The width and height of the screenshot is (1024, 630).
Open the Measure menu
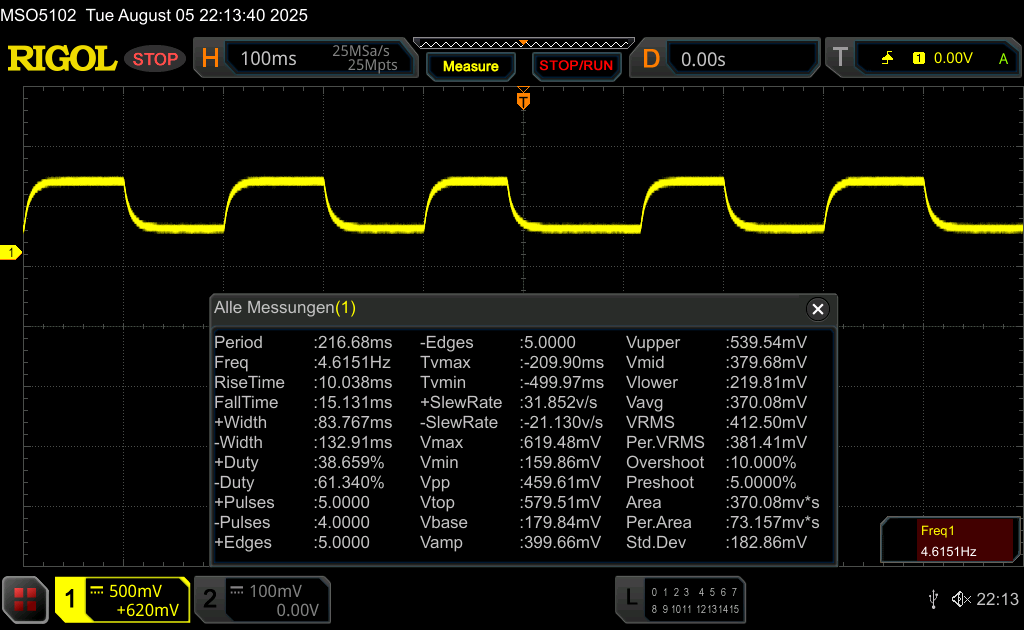(470, 66)
